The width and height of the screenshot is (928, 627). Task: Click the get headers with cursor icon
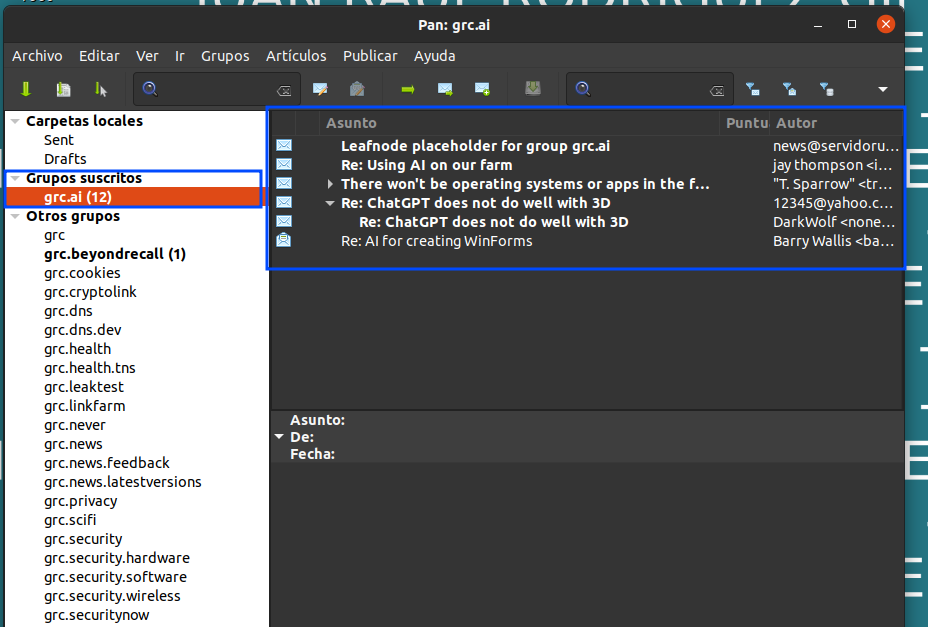101,89
